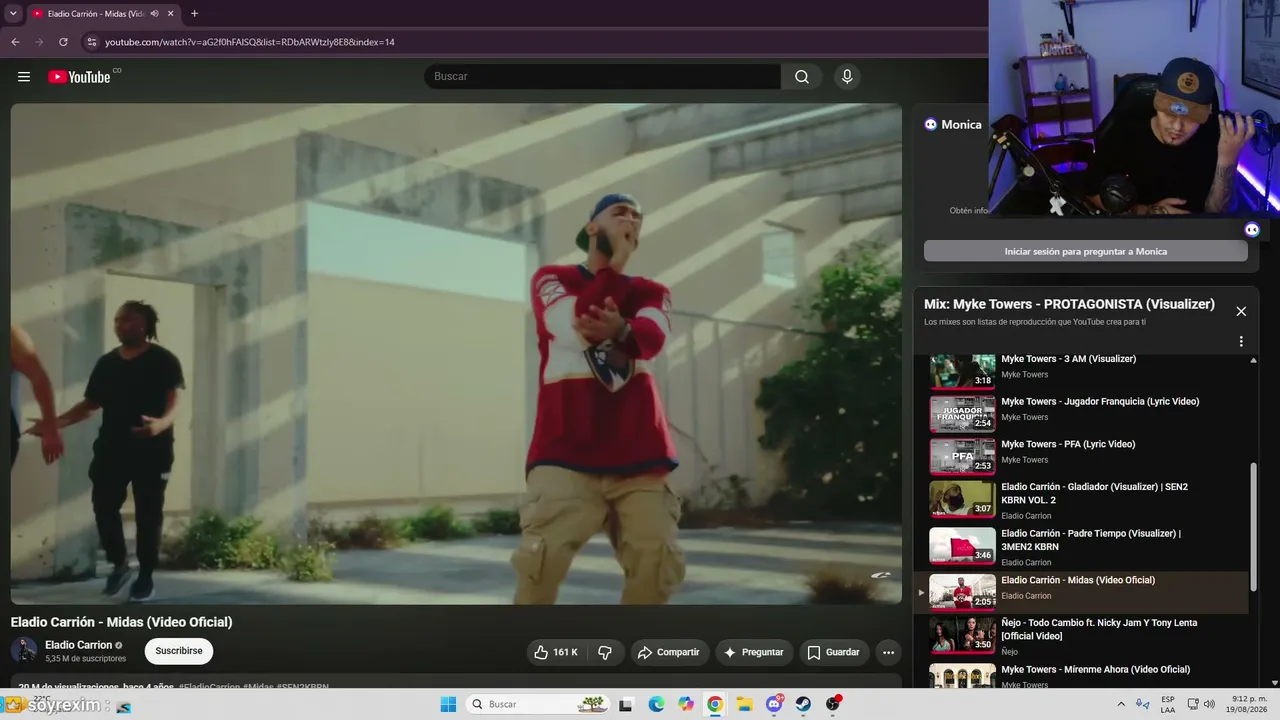Dislike the Midas video
Viewport: 1280px width, 720px height.
tap(605, 652)
